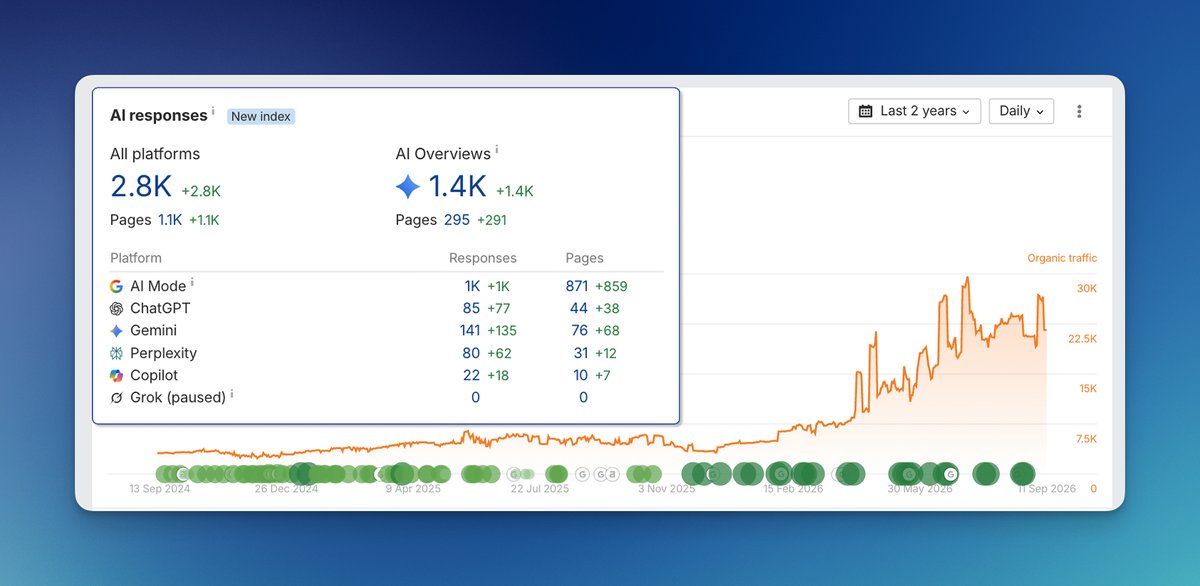Image resolution: width=1200 pixels, height=586 pixels.
Task: Click the Copilot responses value 22
Action: pyautogui.click(x=471, y=375)
